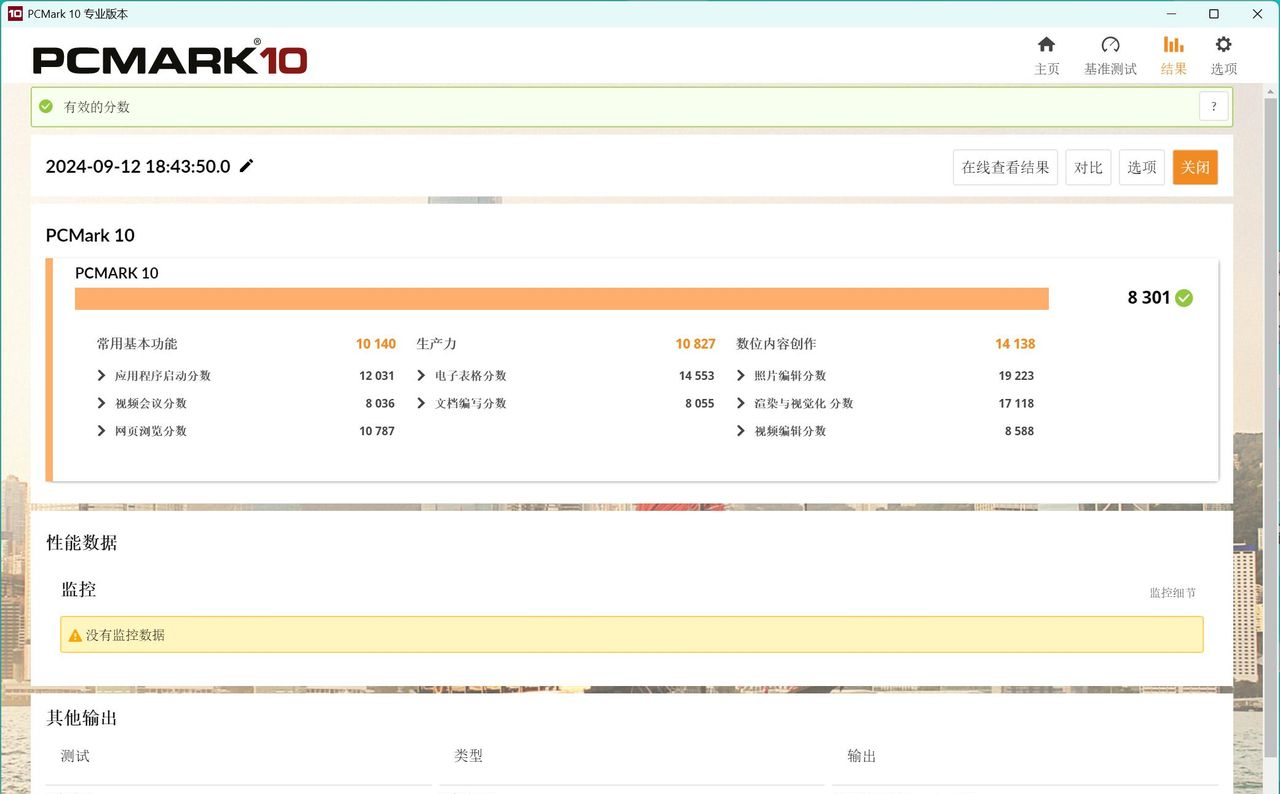Screen dimensions: 1280x794
Task: Click the 常用基本功能 heading
Action: coord(137,344)
